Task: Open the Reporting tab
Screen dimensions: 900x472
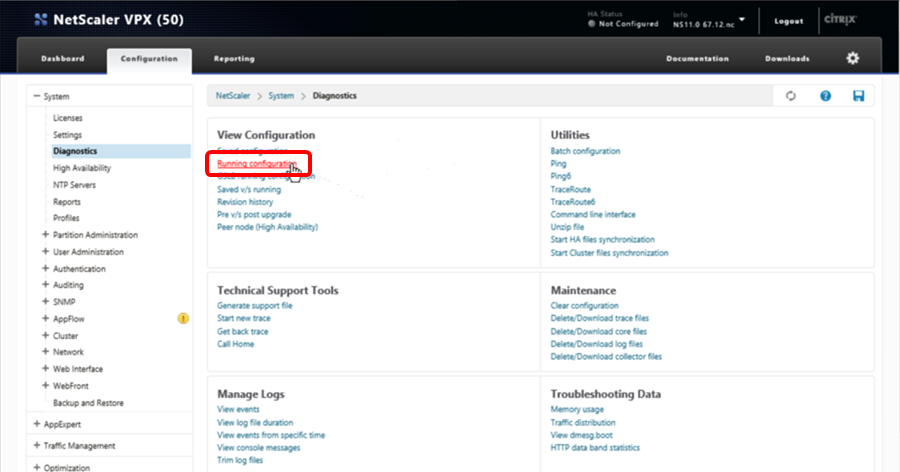Action: (x=234, y=59)
